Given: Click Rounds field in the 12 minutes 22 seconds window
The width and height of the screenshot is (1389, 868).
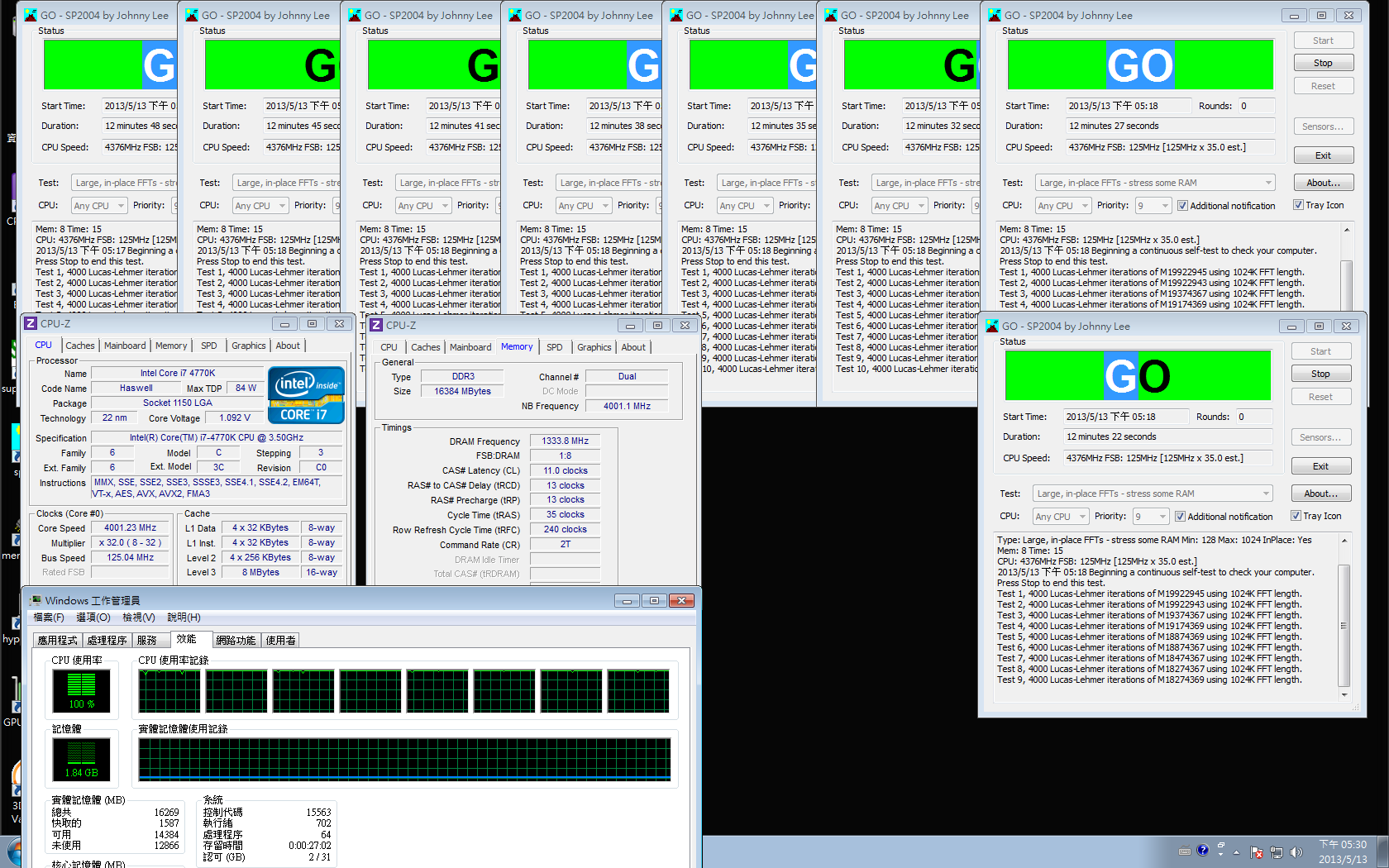Looking at the screenshot, I should pos(1253,417).
